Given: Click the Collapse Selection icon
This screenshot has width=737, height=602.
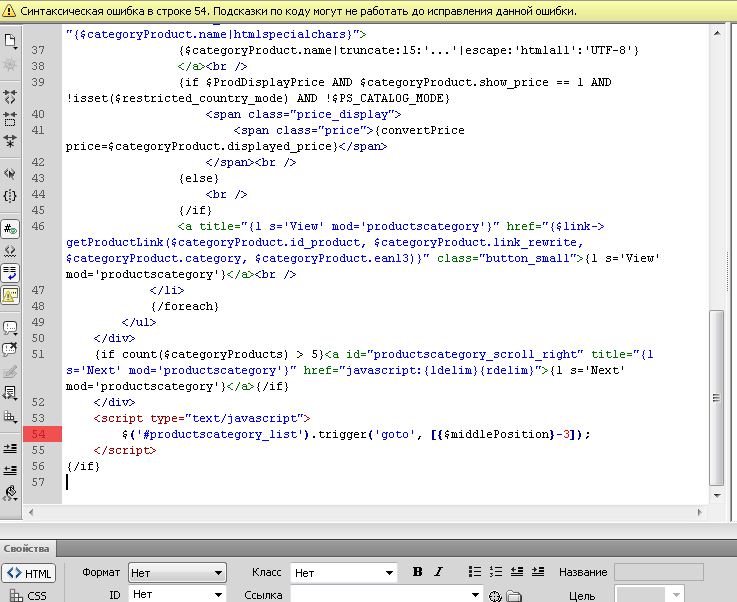Looking at the screenshot, I should click(x=10, y=118).
